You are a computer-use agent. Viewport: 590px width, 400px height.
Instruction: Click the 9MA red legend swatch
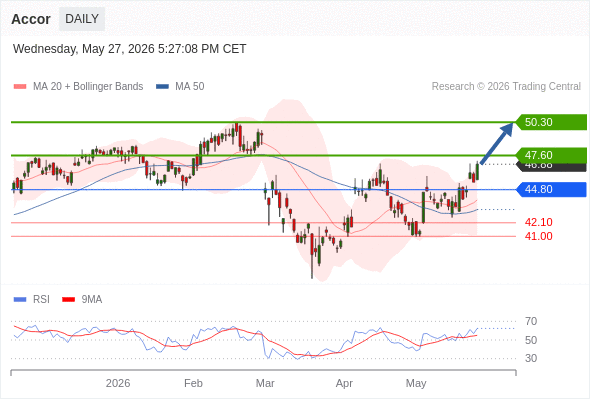tap(68, 300)
